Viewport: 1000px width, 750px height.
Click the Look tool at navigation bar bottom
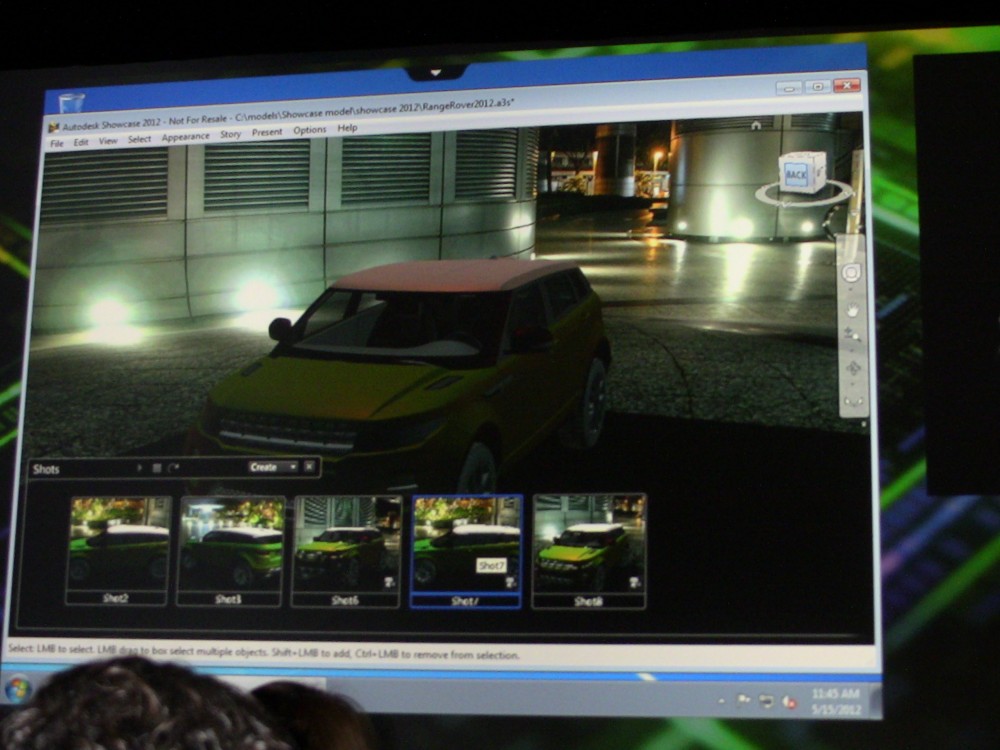(853, 402)
